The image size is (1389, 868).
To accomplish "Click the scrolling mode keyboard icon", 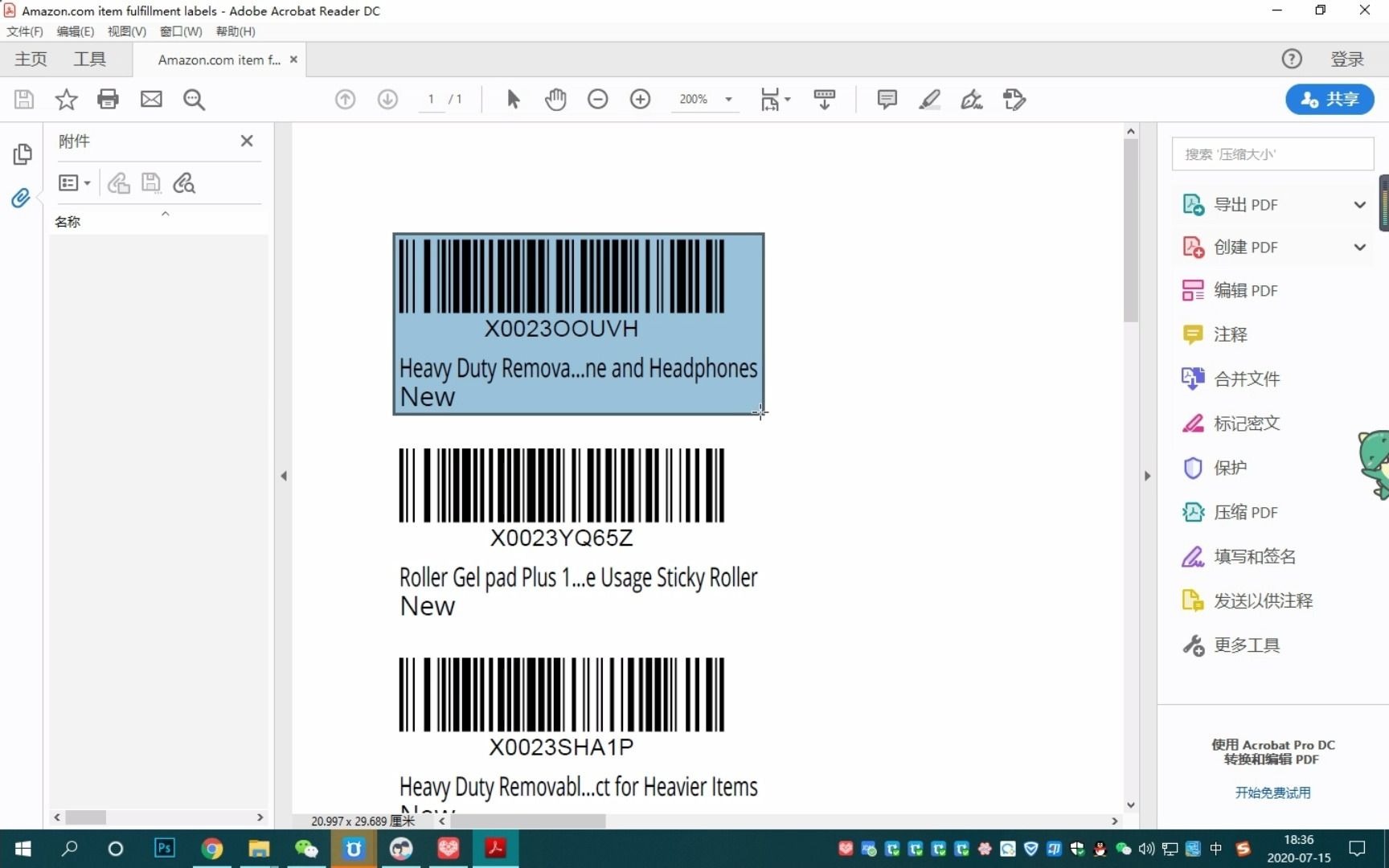I will coord(824,99).
